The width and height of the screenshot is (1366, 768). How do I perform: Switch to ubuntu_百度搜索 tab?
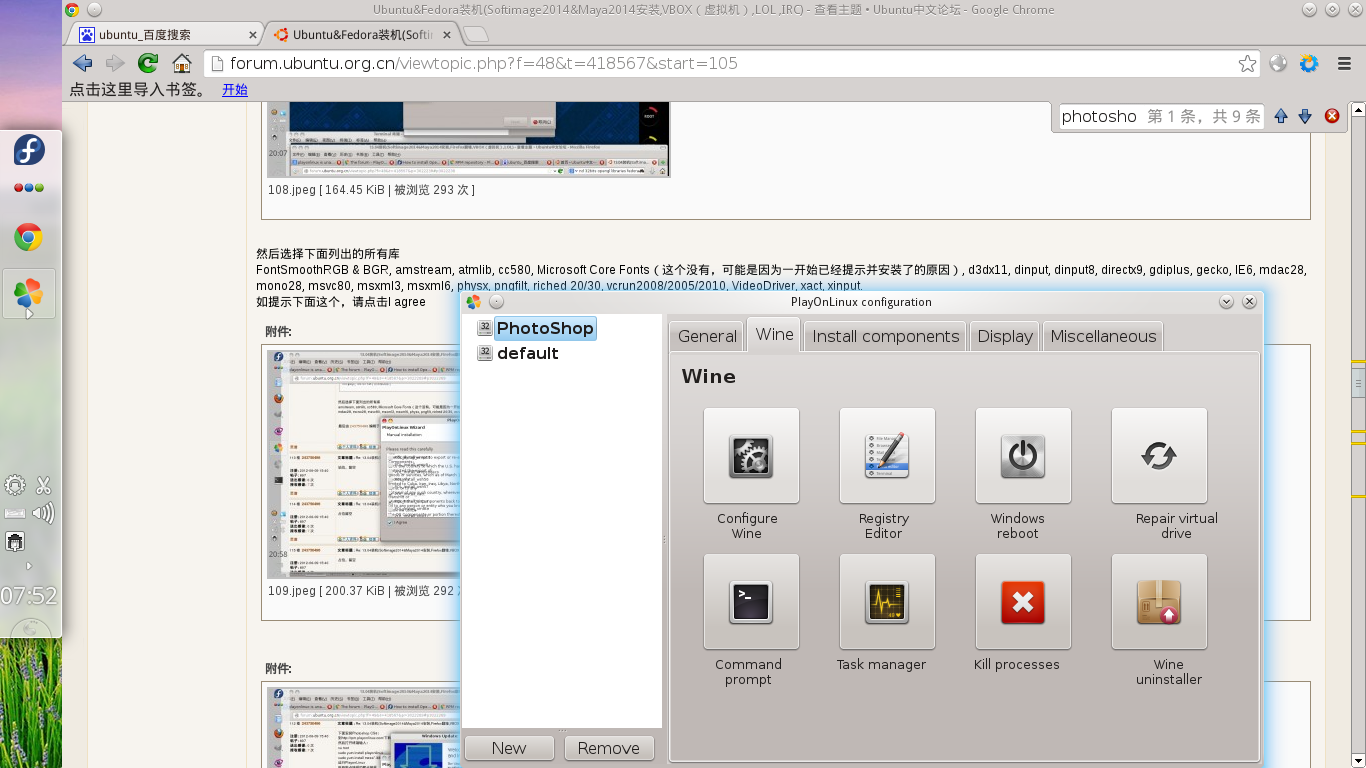(167, 34)
